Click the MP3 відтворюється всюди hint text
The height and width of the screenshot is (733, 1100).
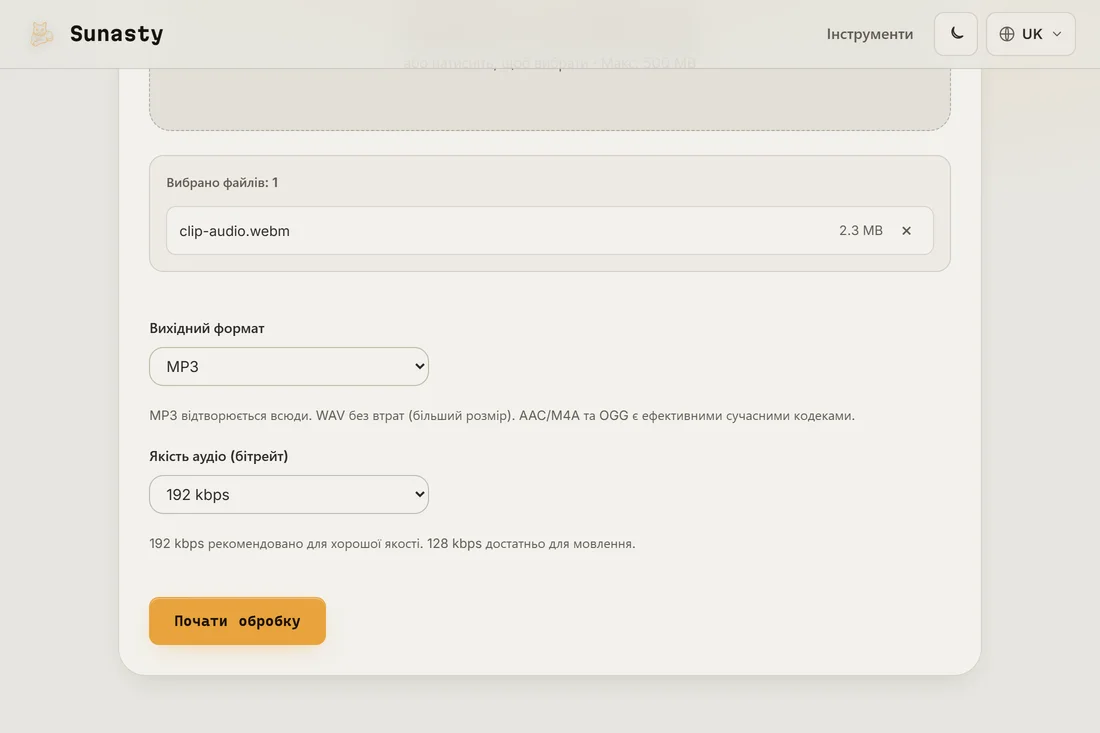[x=502, y=416]
